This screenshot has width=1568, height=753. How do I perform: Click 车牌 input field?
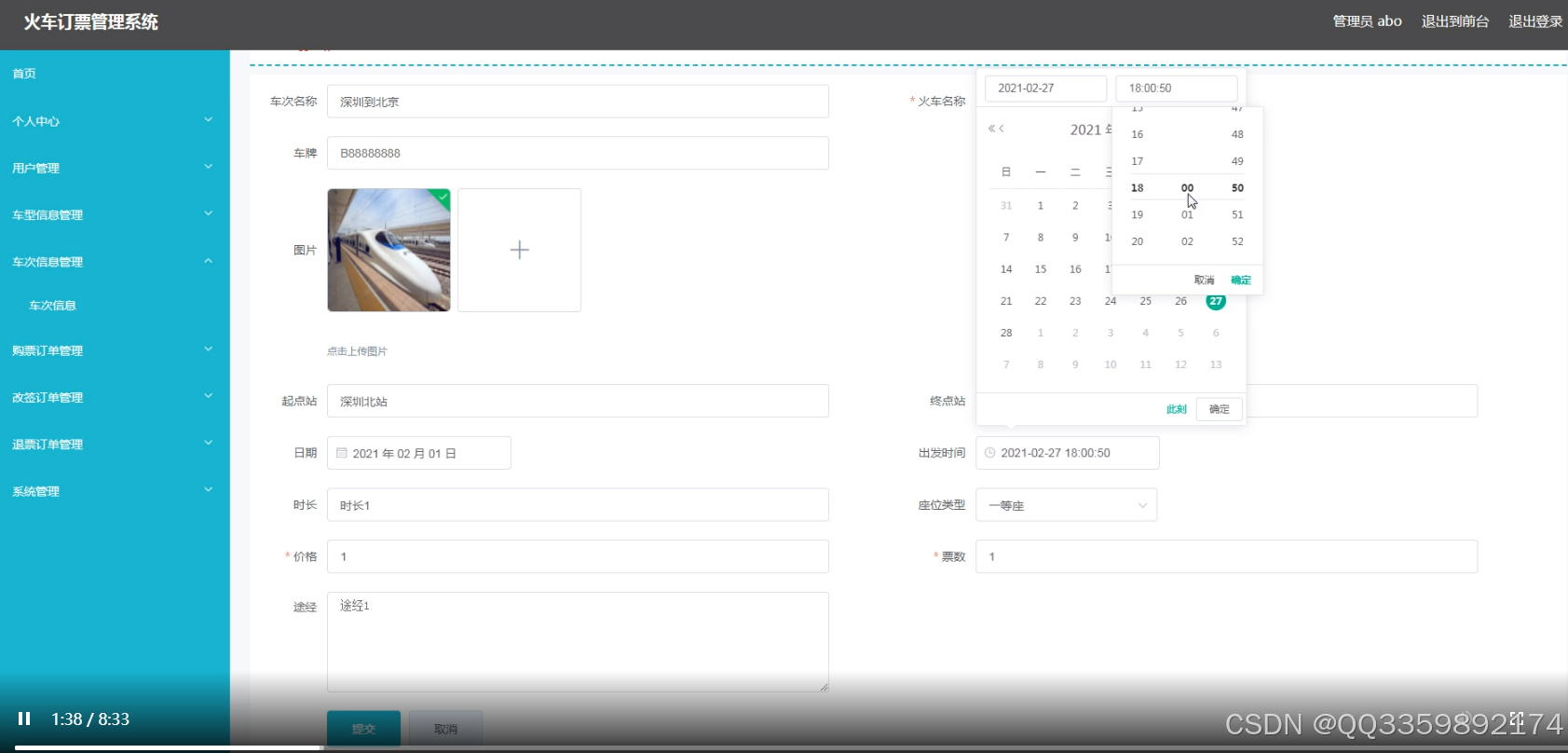pos(578,153)
